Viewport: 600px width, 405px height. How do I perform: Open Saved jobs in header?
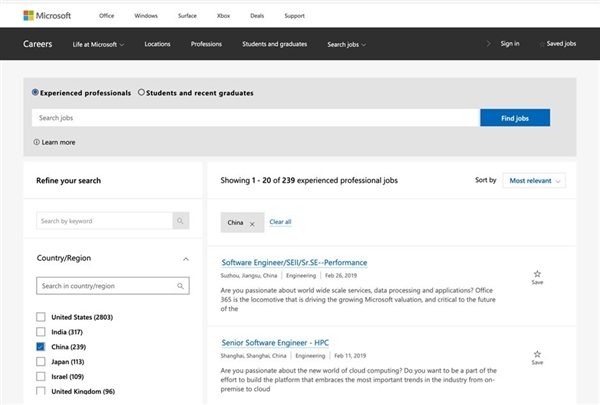tap(555, 44)
